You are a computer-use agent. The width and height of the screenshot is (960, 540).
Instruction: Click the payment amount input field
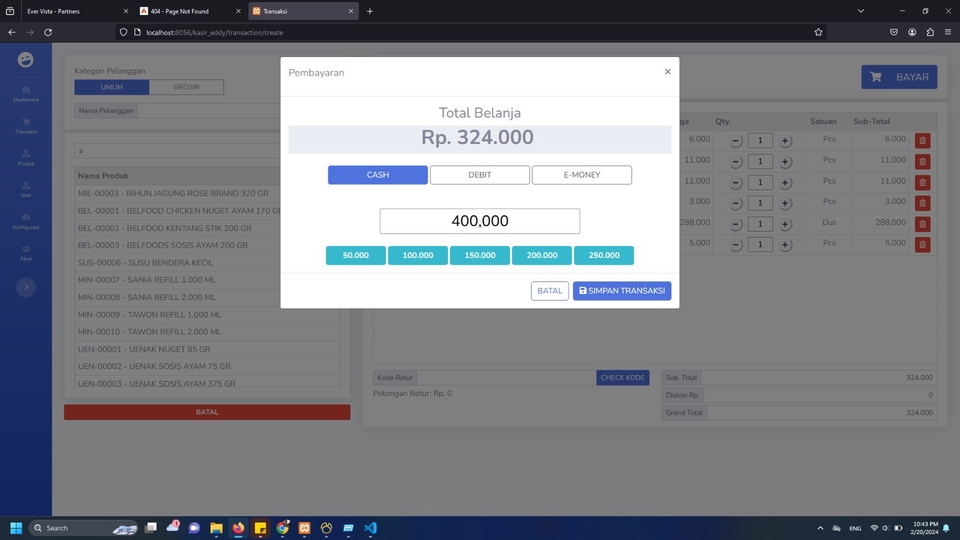click(x=479, y=221)
